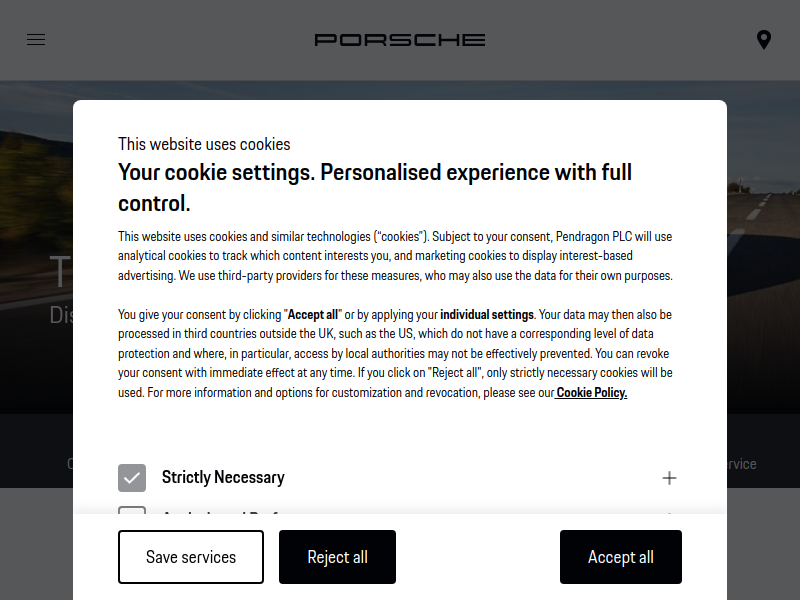Tick the partially visible checkbox below Strictly Necessary

tap(132, 510)
